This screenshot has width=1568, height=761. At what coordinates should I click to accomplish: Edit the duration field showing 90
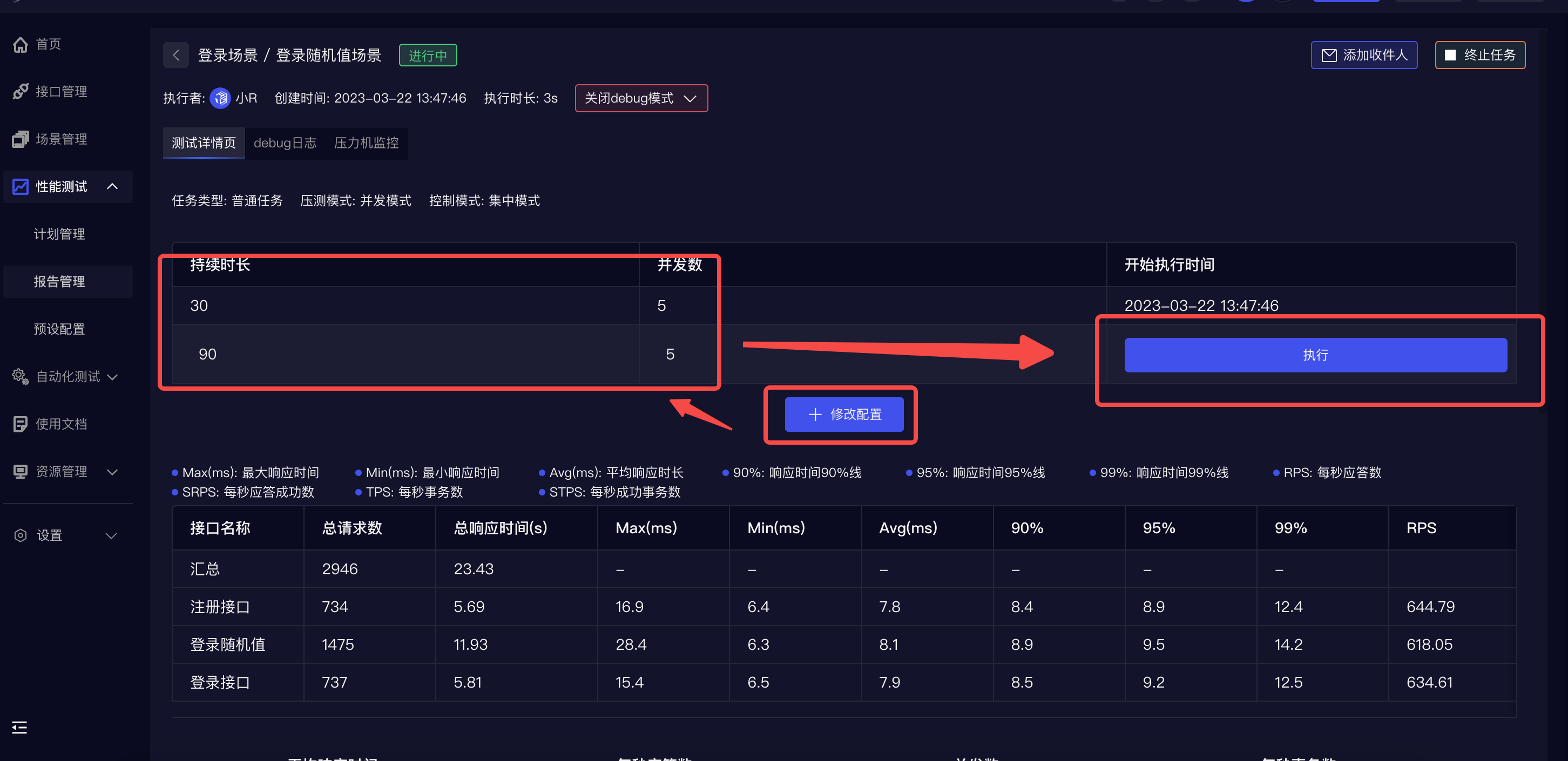[x=405, y=354]
